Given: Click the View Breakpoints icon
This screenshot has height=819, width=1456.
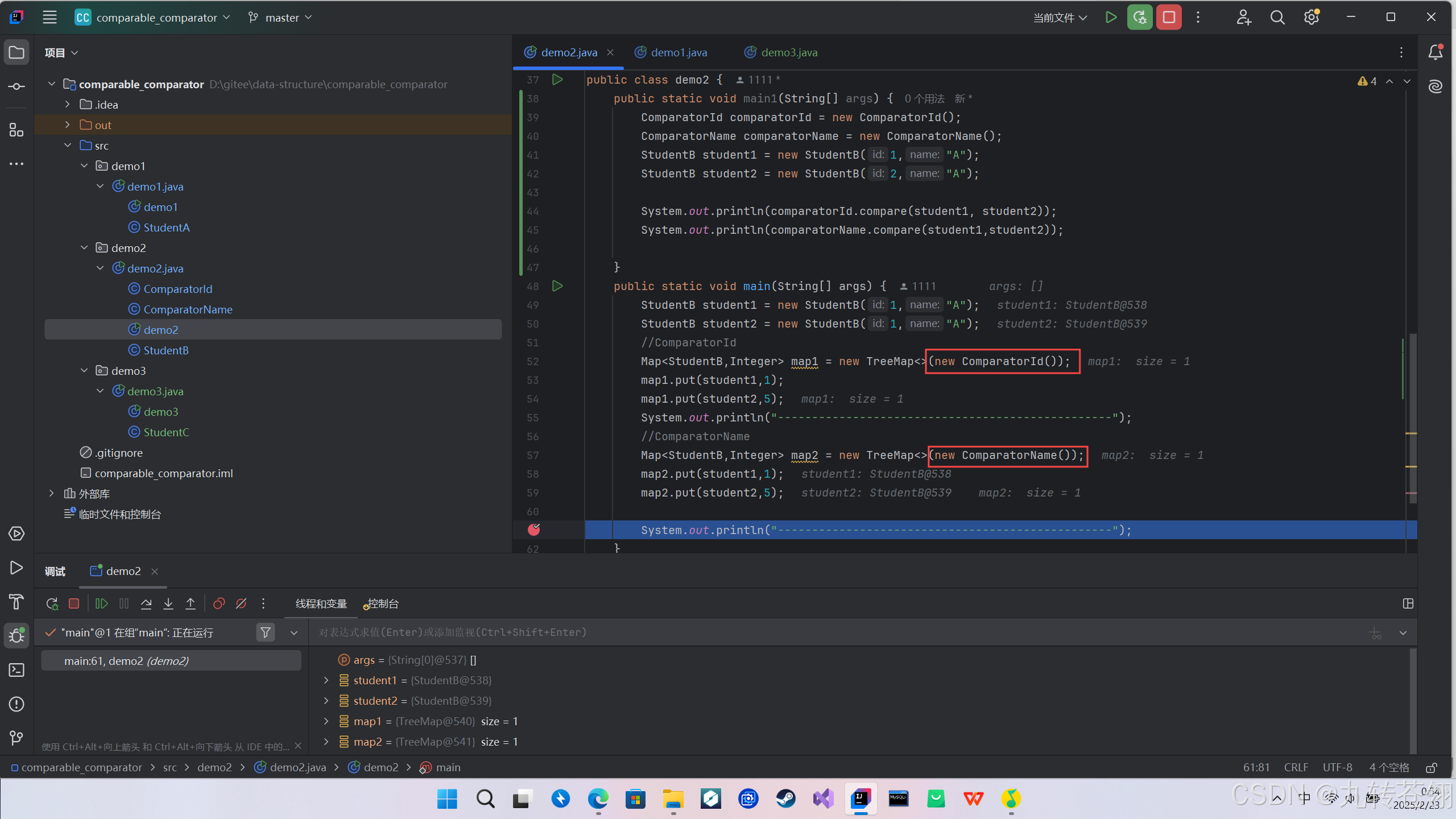Looking at the screenshot, I should (x=219, y=603).
